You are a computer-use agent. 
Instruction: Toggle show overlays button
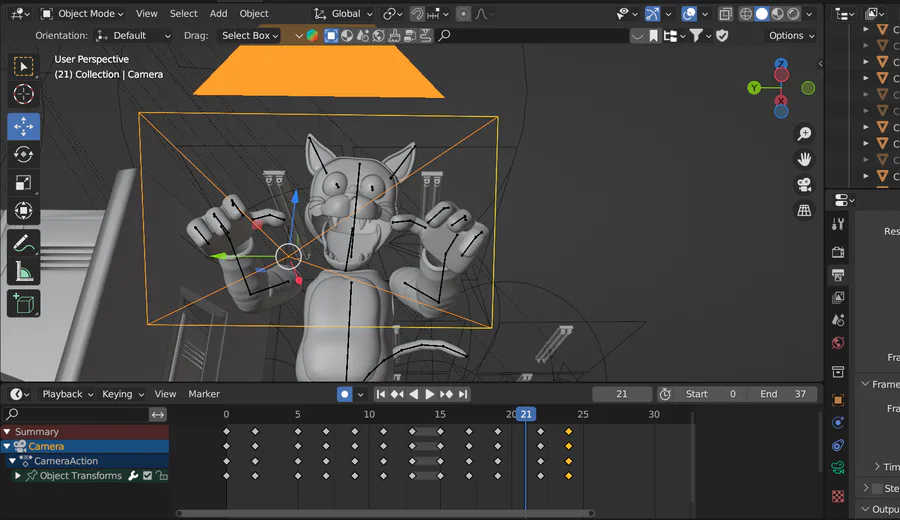click(x=689, y=14)
